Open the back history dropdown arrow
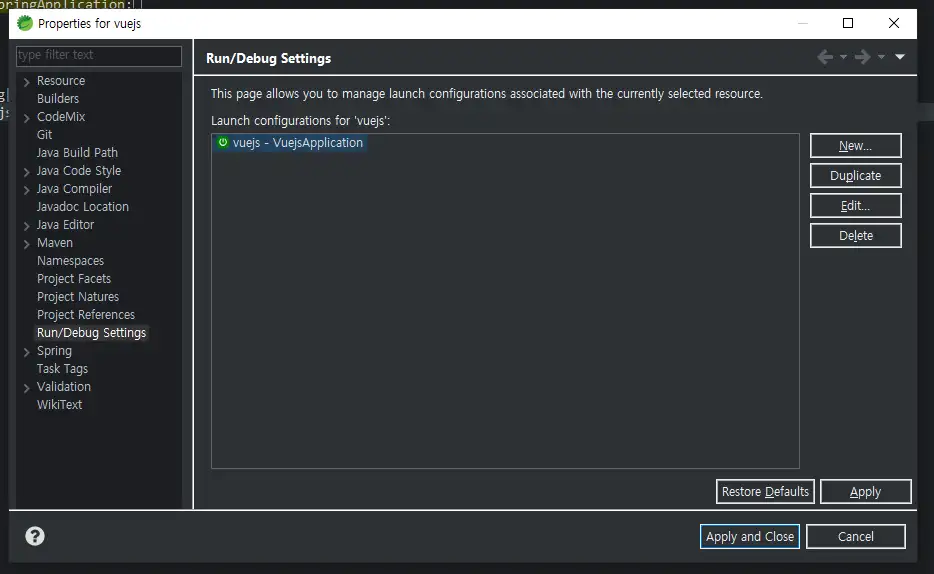 tap(843, 57)
